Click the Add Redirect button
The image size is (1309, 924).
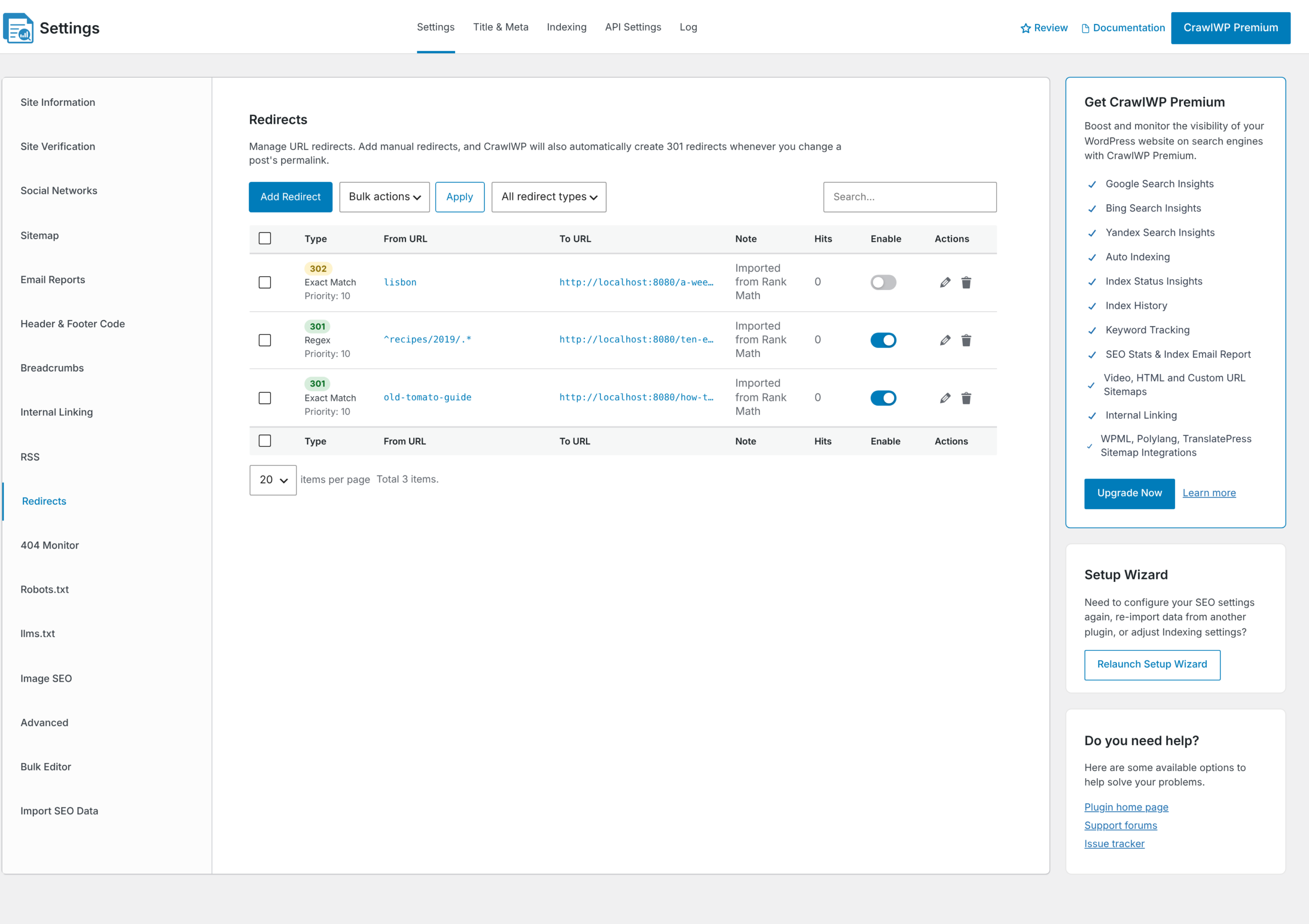(x=290, y=197)
